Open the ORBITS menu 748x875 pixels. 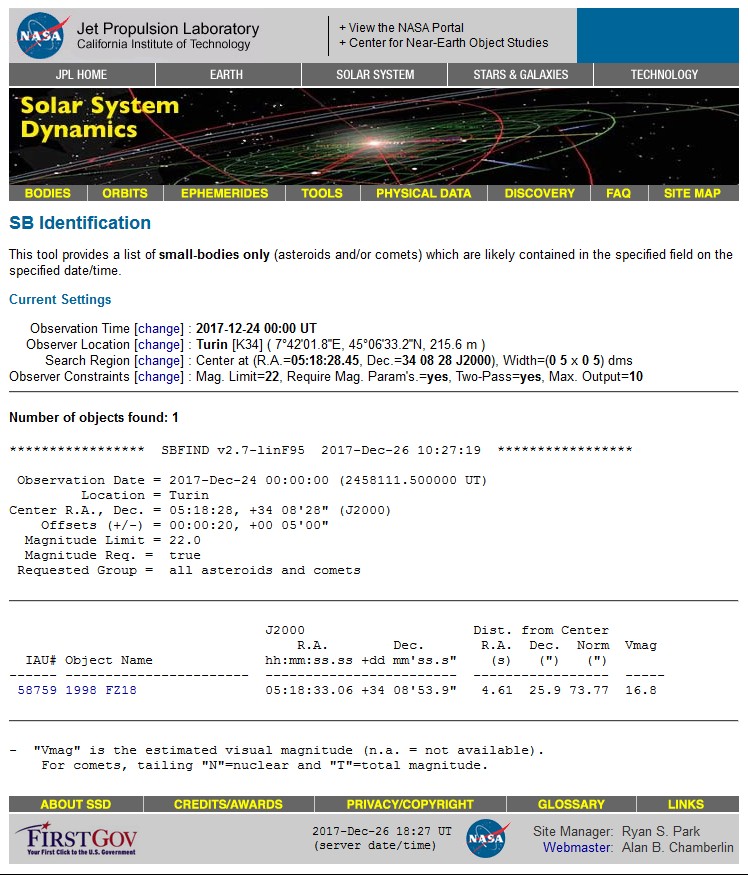point(125,193)
